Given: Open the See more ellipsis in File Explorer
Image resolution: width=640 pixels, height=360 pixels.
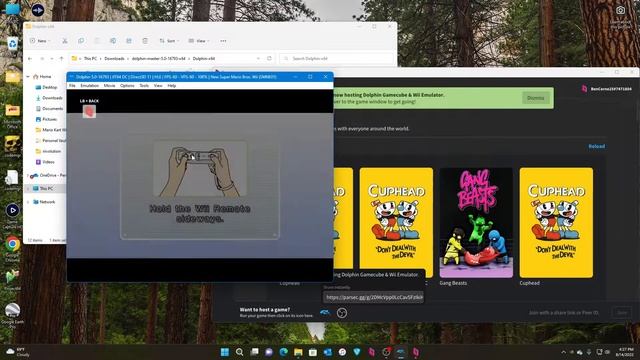Looking at the screenshot, I should (223, 41).
